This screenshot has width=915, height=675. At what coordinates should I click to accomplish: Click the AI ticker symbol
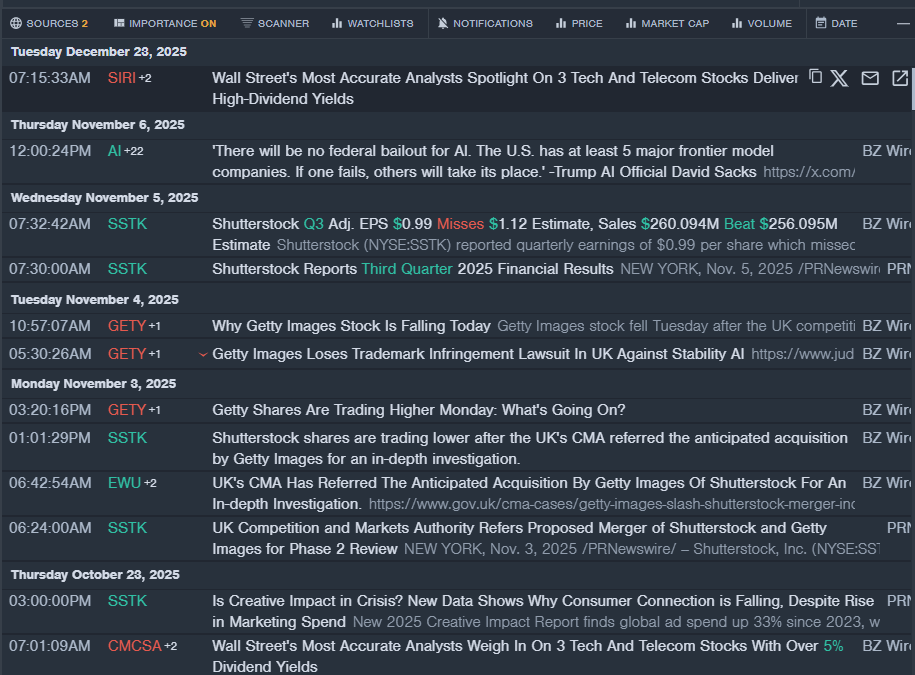point(114,151)
